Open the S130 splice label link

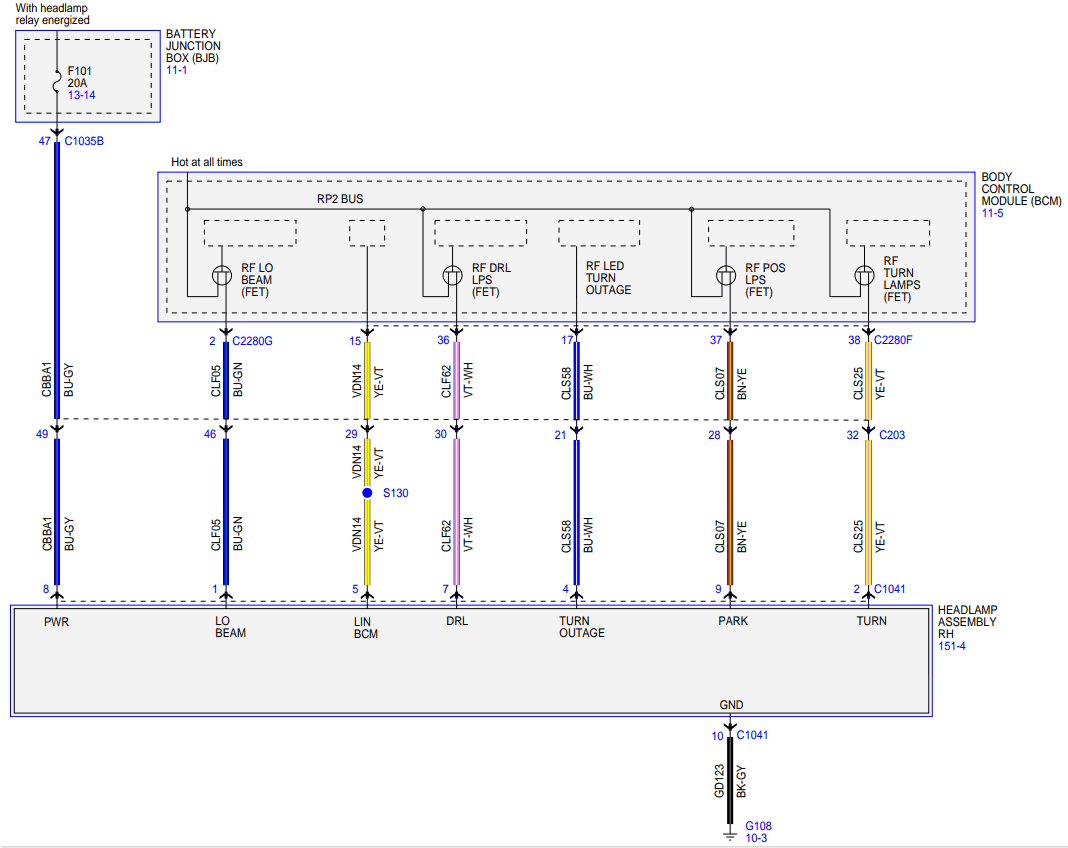pyautogui.click(x=396, y=493)
